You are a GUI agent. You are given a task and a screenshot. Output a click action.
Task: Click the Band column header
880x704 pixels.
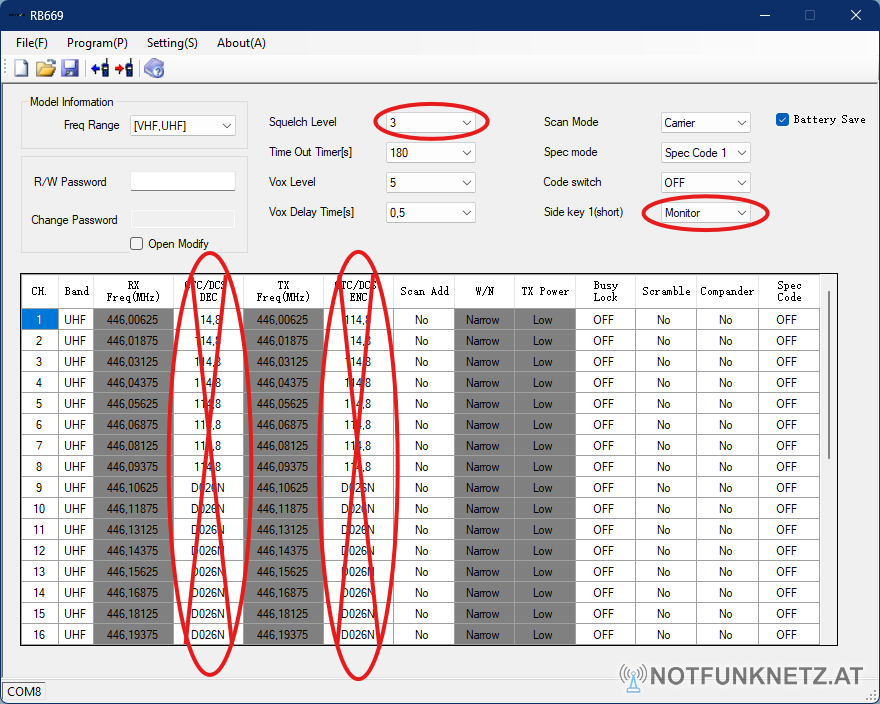[x=75, y=291]
